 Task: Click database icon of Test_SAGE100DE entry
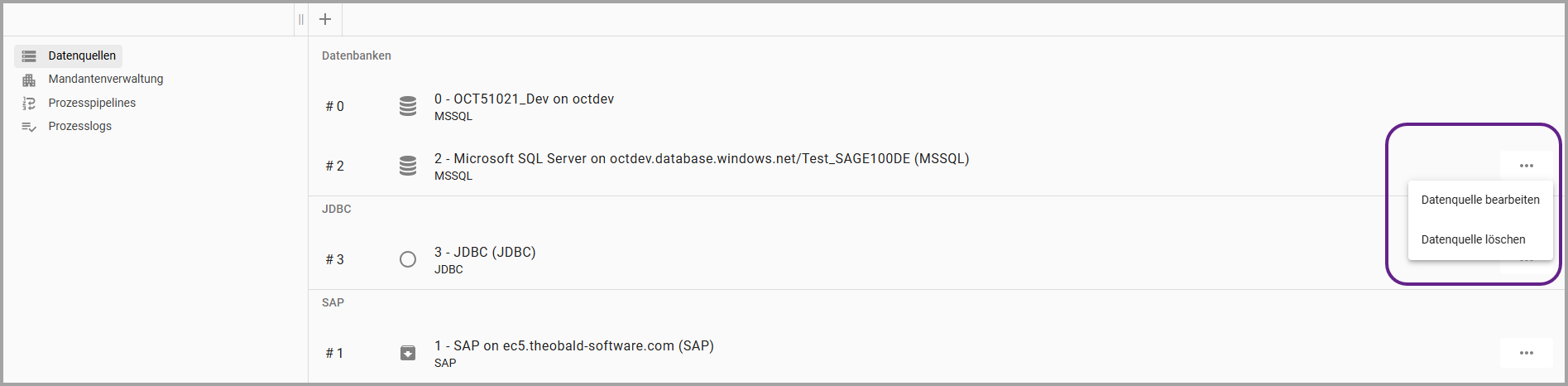click(x=408, y=166)
